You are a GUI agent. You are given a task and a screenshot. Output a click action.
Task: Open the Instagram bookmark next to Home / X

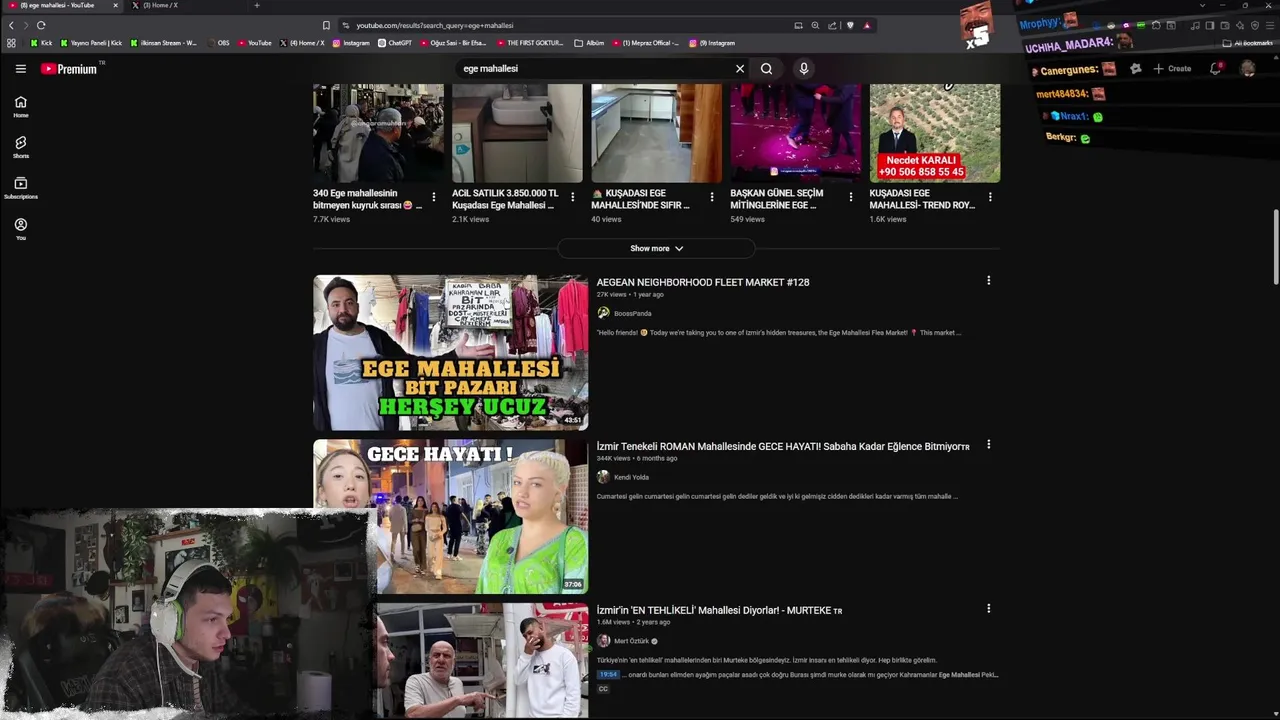click(x=351, y=43)
